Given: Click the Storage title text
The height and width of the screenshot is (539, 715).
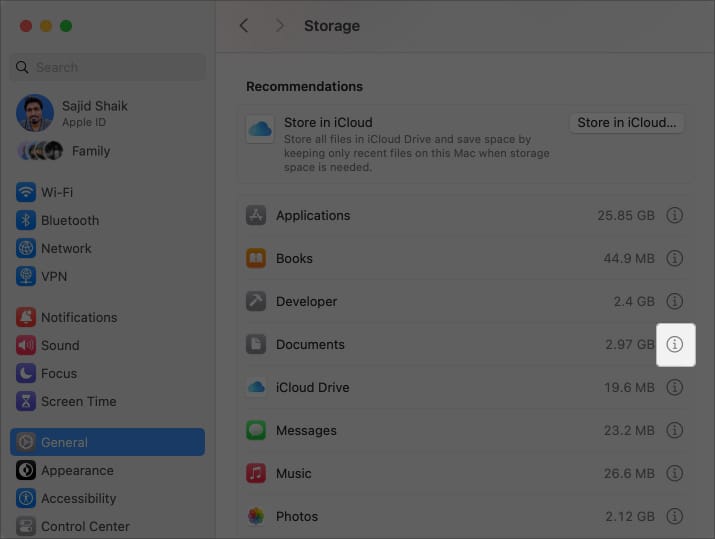Looking at the screenshot, I should 332,26.
